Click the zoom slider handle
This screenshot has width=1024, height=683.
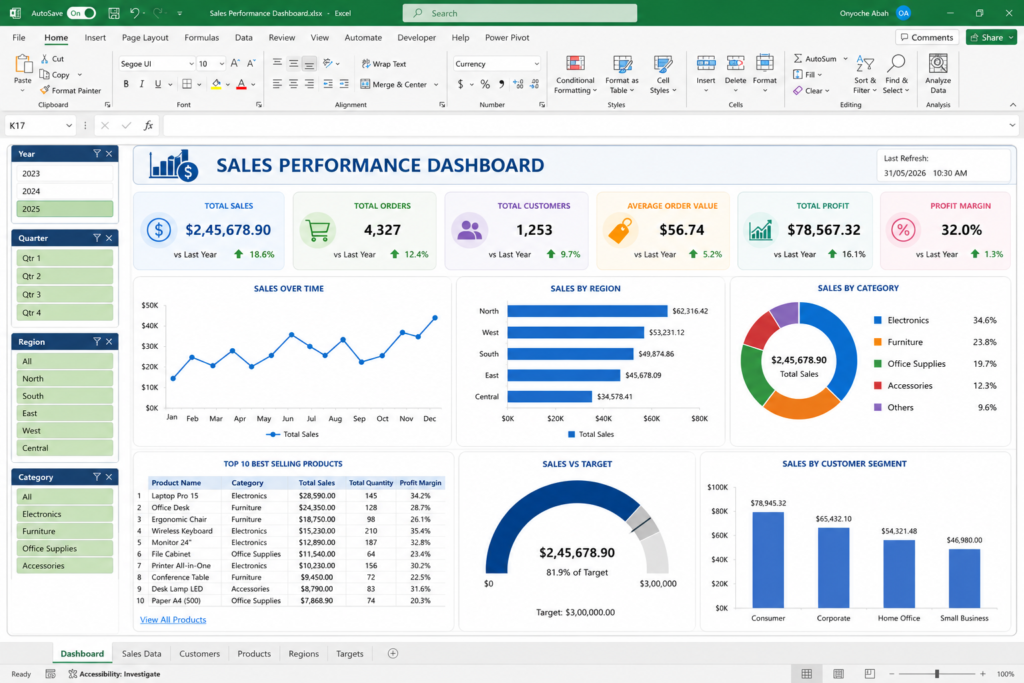pos(936,674)
